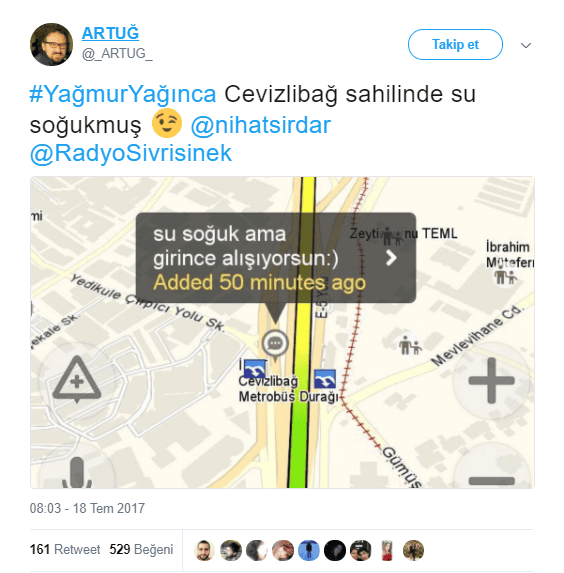
Task: Click the school icon under İbrahim Müteferrika
Action: [x=506, y=277]
